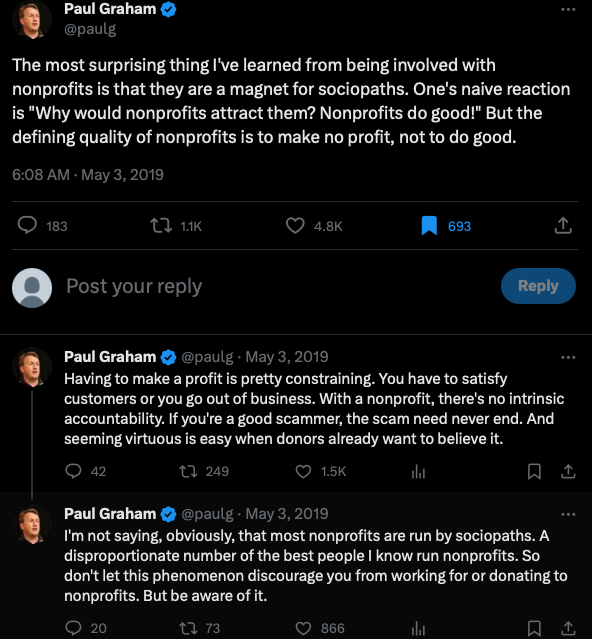592x639 pixels.
Task: Open @paulg handle link in the main tweet
Action: [90, 29]
